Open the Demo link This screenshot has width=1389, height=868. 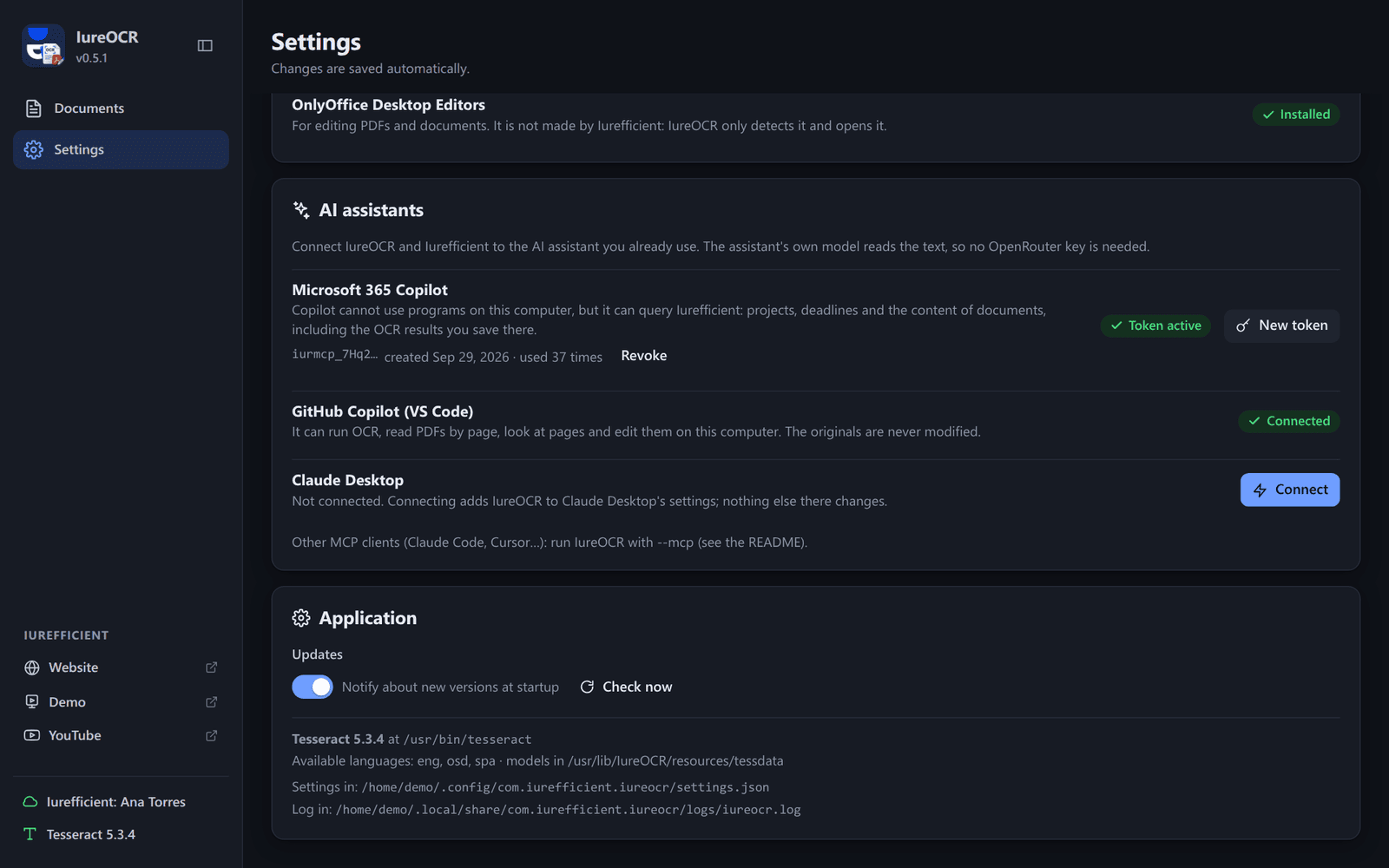[x=122, y=701]
